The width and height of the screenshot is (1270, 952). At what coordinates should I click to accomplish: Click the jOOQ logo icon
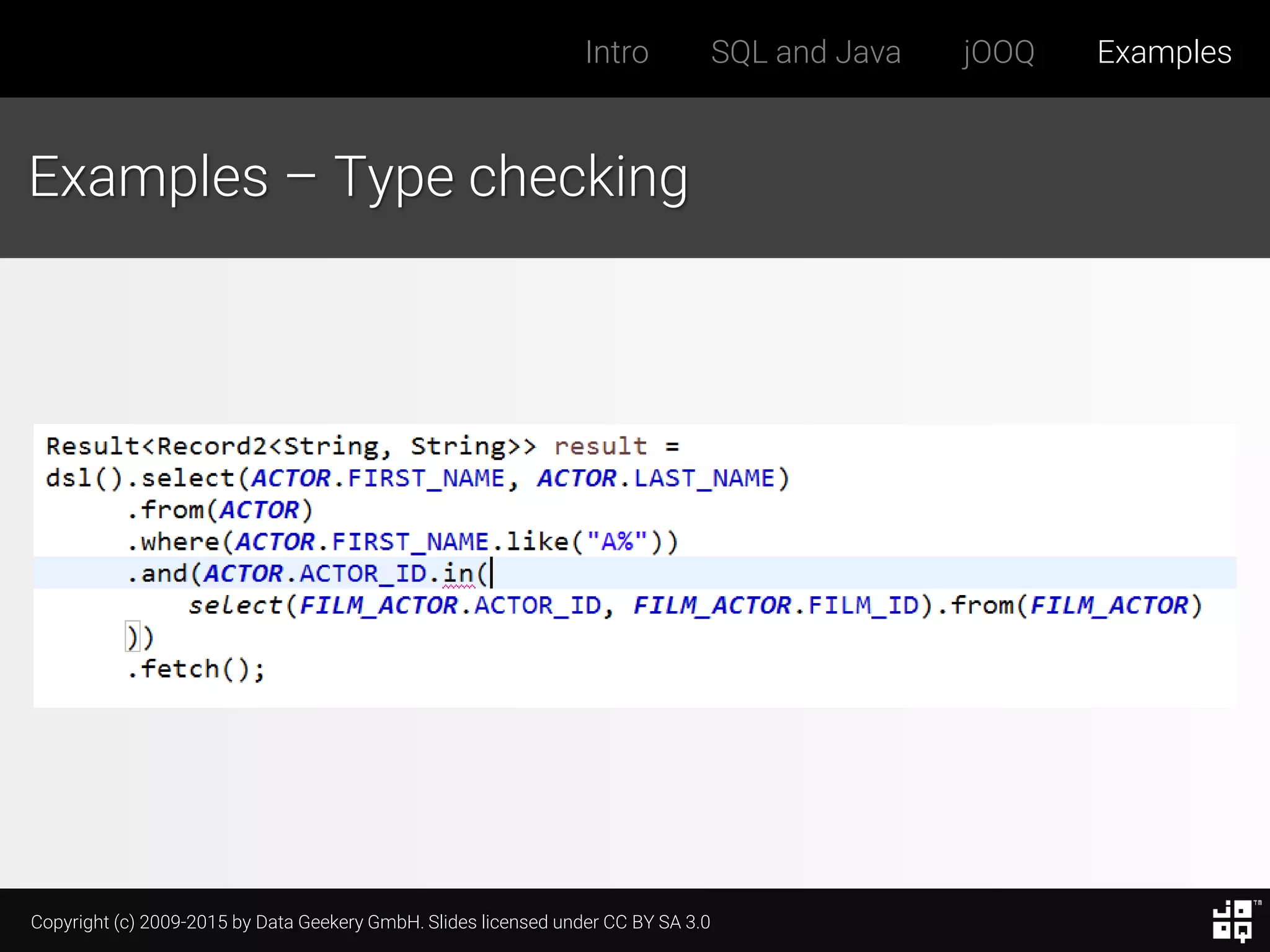coord(1233,921)
